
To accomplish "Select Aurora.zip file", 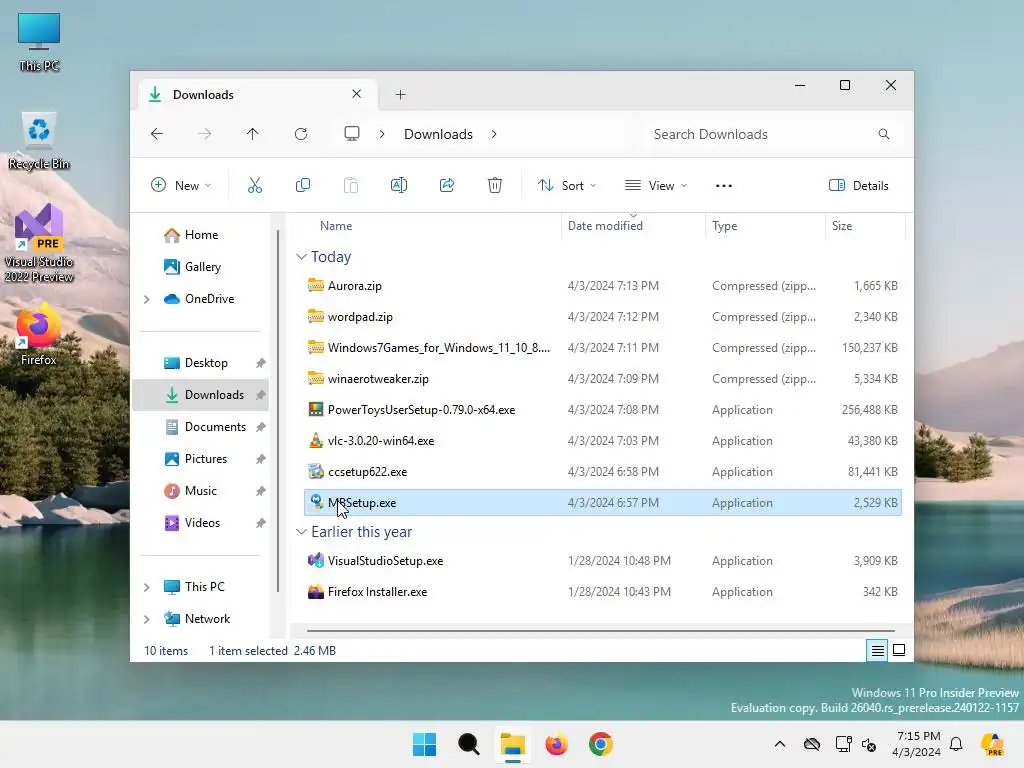I will [603, 286].
